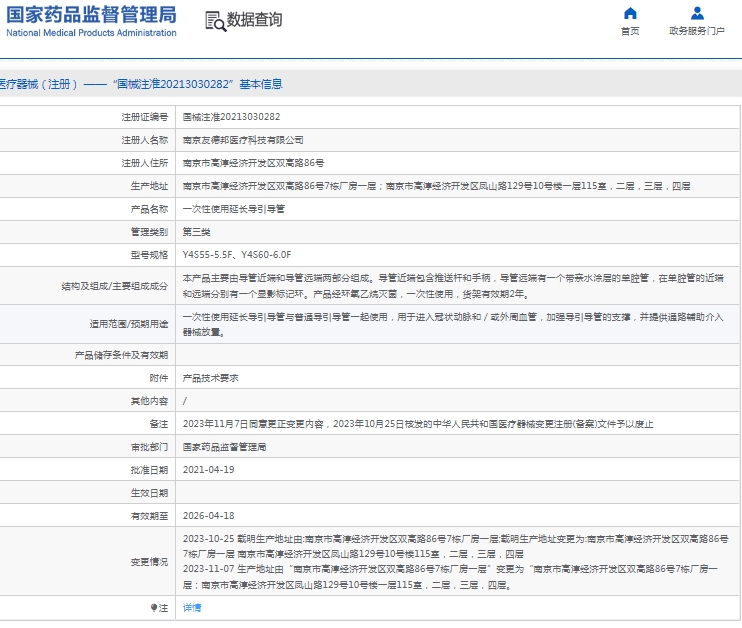Viewport: 742px width, 628px height.
Task: Click the 产品名称 row label
Action: click(150, 209)
